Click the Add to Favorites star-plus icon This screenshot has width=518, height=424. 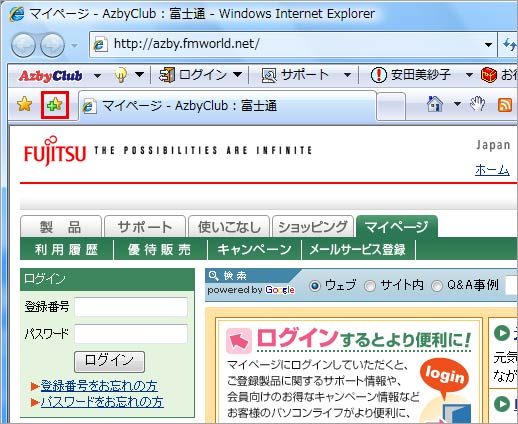(x=55, y=105)
